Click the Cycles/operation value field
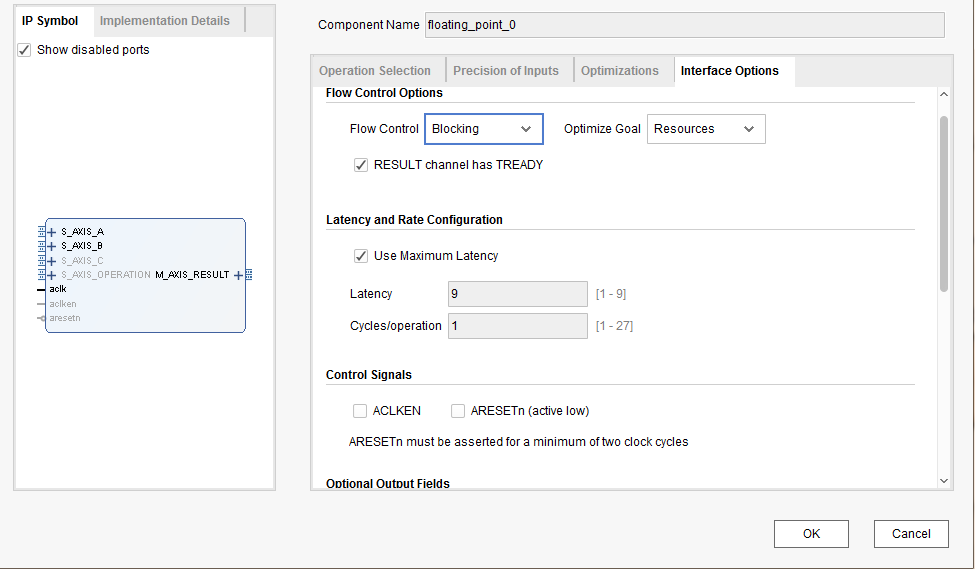 518,326
